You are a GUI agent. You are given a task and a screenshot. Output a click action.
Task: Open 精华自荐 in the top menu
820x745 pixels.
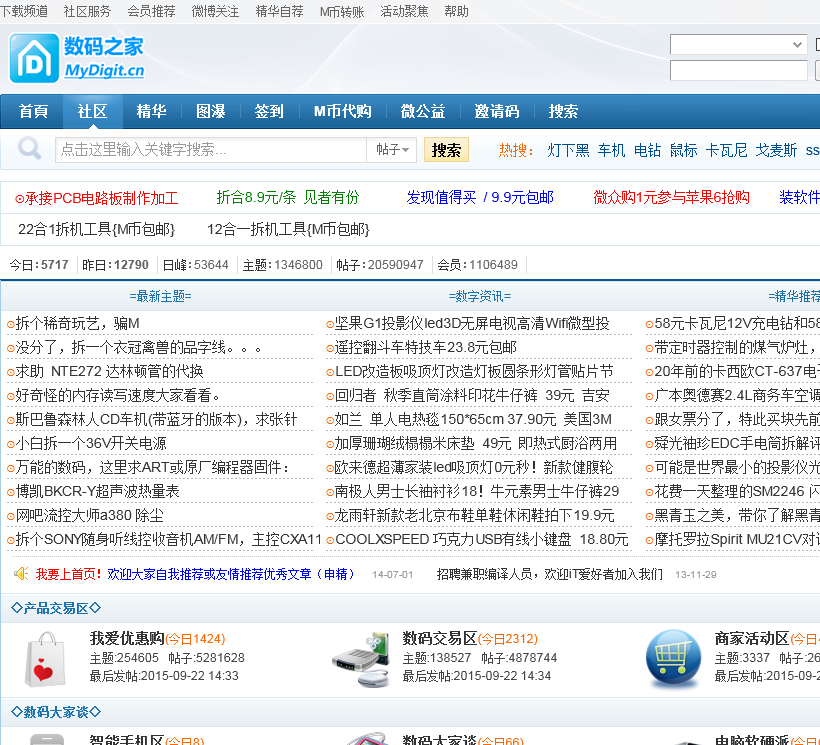(x=279, y=11)
